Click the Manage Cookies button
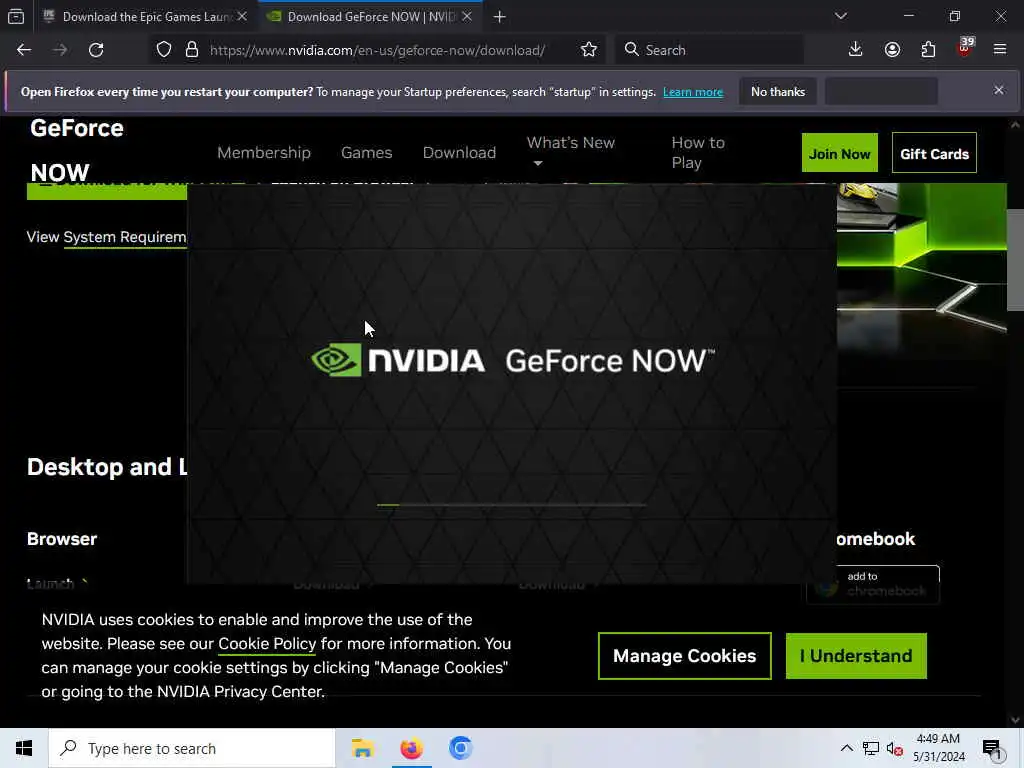The width and height of the screenshot is (1024, 768). click(684, 656)
